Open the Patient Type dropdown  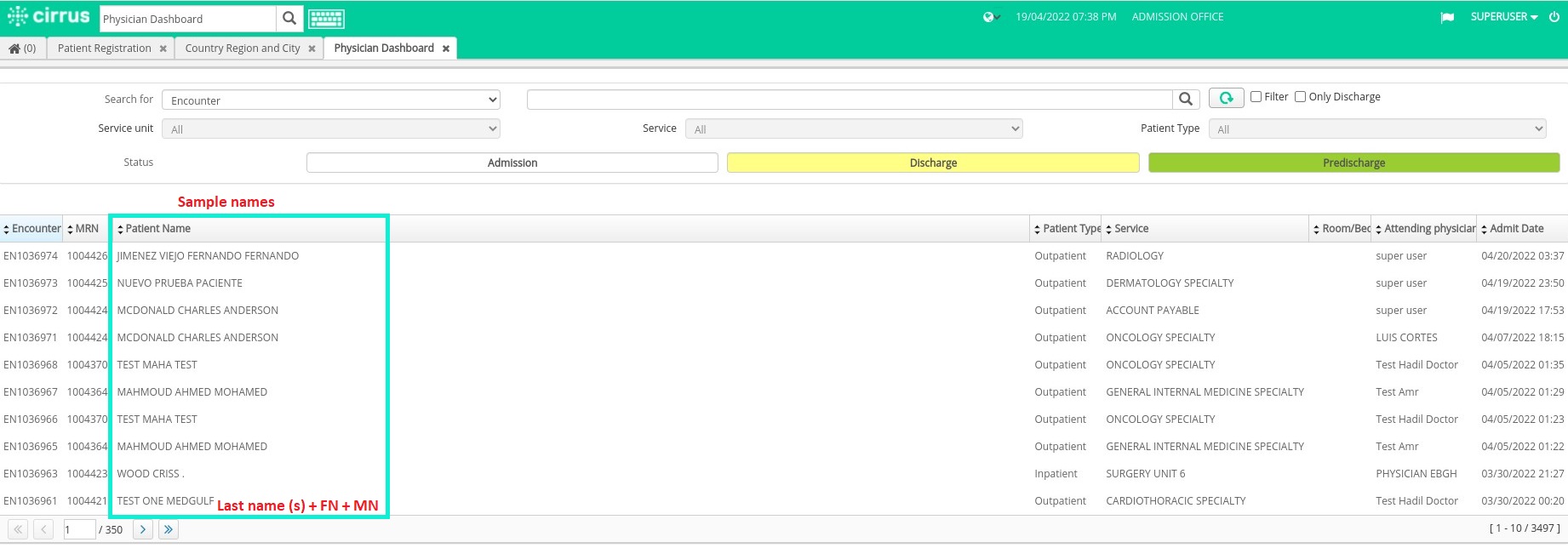(x=1377, y=129)
